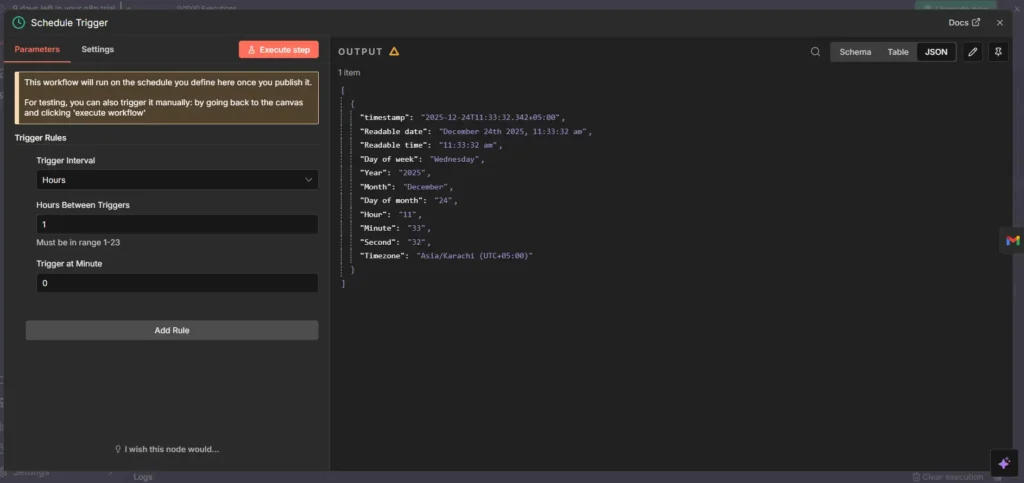1024x483 pixels.
Task: Click the "timestamp" key in JSON
Action: (x=387, y=117)
